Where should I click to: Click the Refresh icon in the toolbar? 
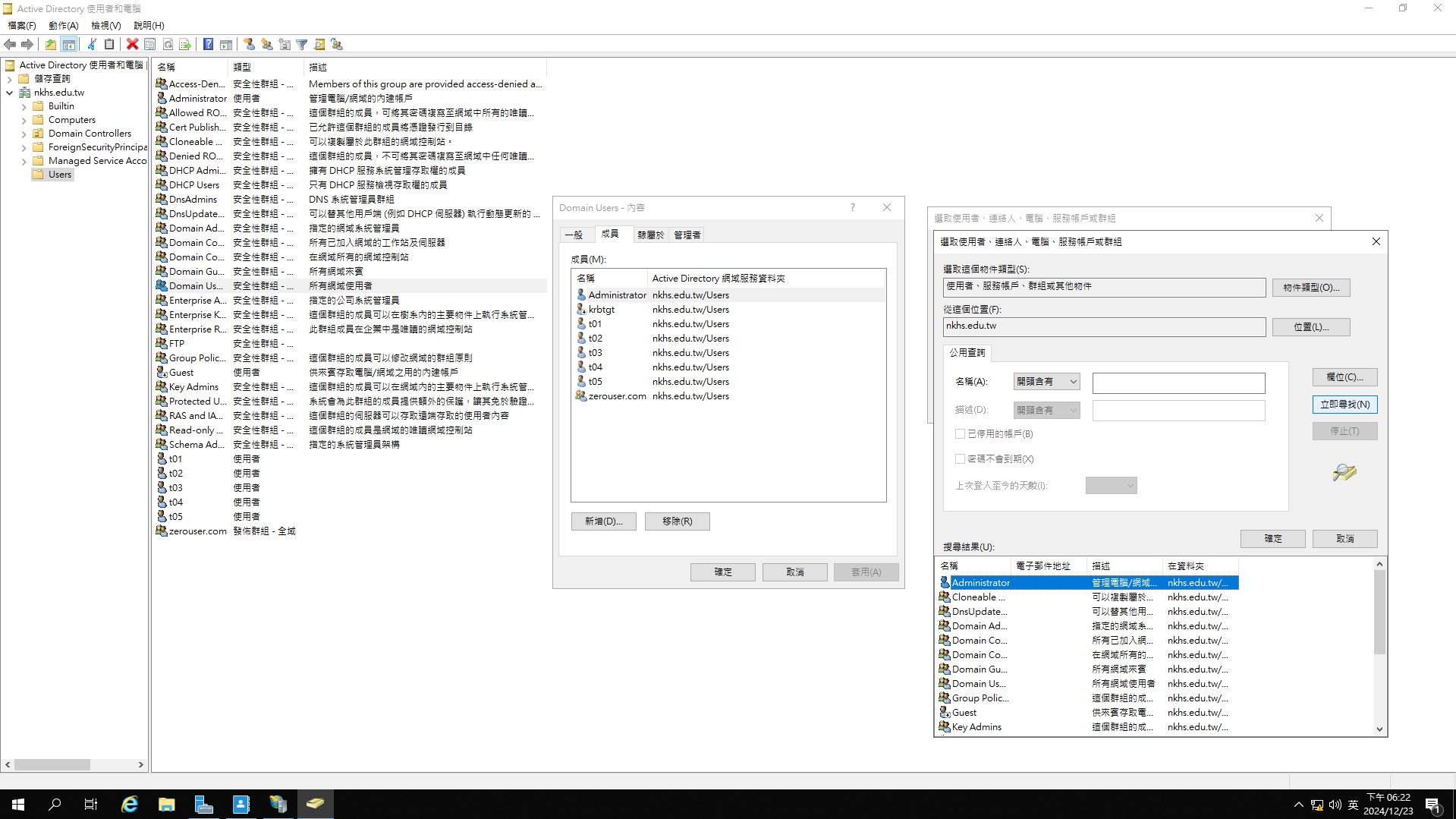(x=168, y=45)
